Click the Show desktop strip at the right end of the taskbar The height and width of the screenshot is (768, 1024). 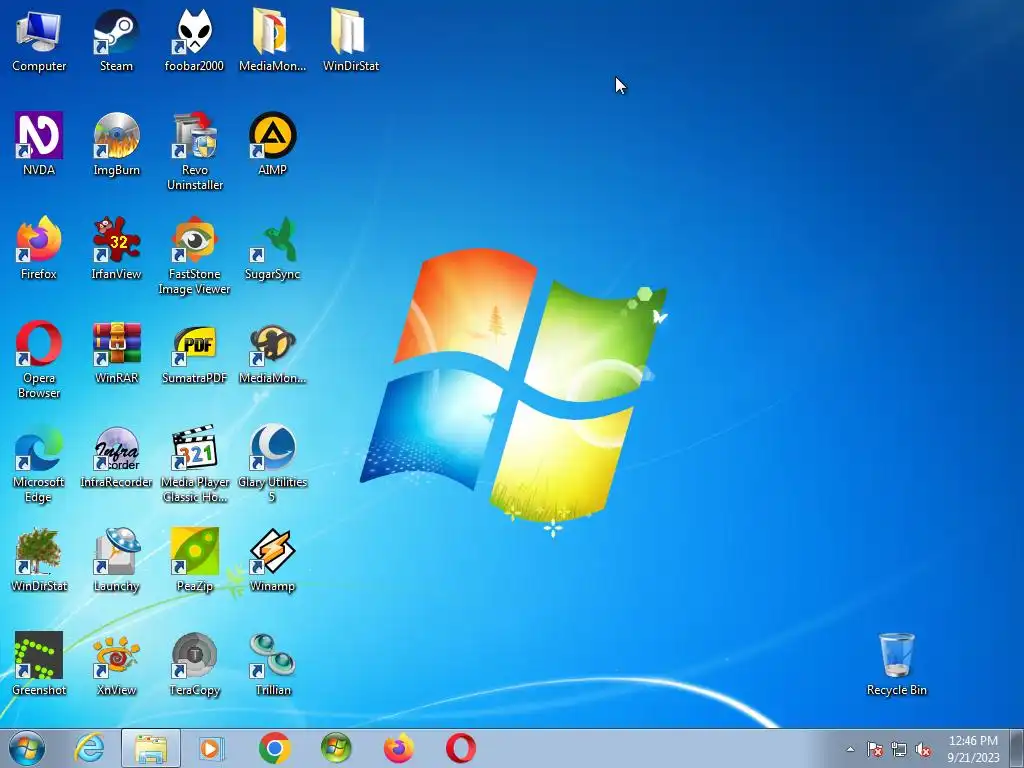(1017, 748)
